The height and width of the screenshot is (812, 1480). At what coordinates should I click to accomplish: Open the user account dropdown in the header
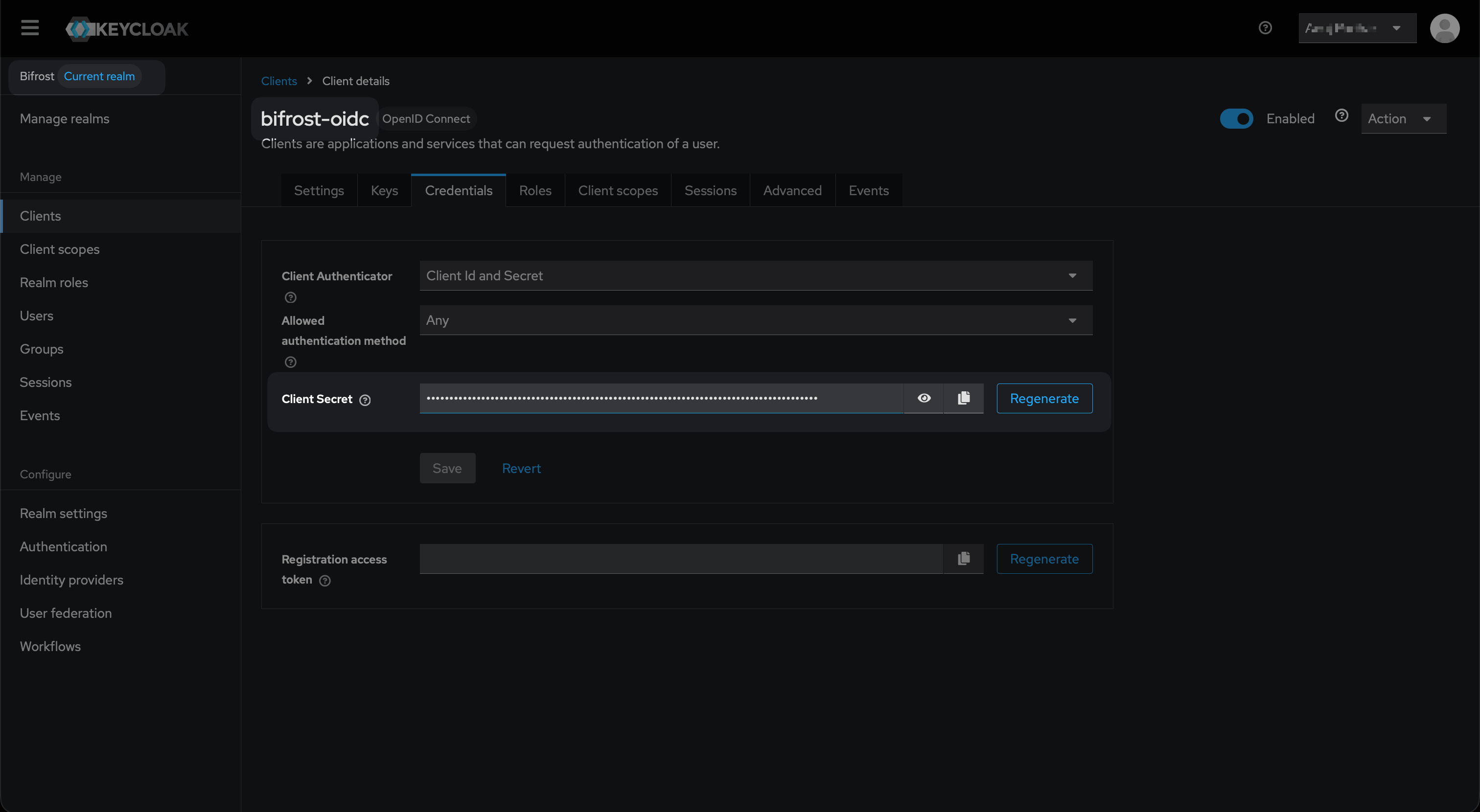(x=1357, y=28)
